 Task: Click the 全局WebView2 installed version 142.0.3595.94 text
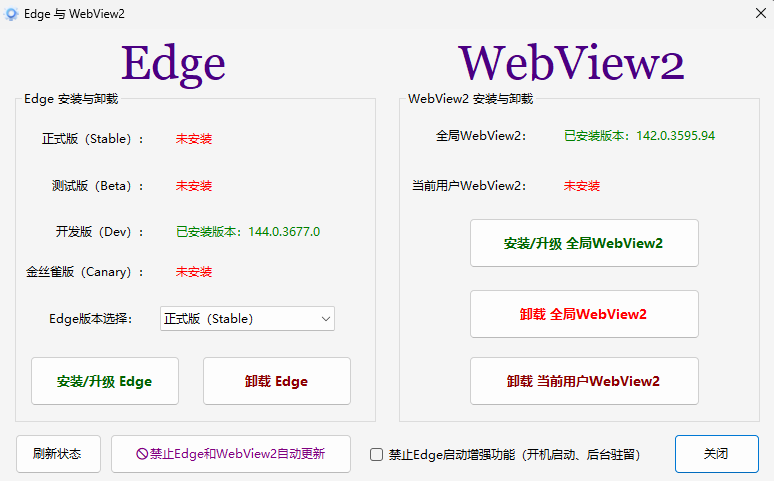[639, 136]
